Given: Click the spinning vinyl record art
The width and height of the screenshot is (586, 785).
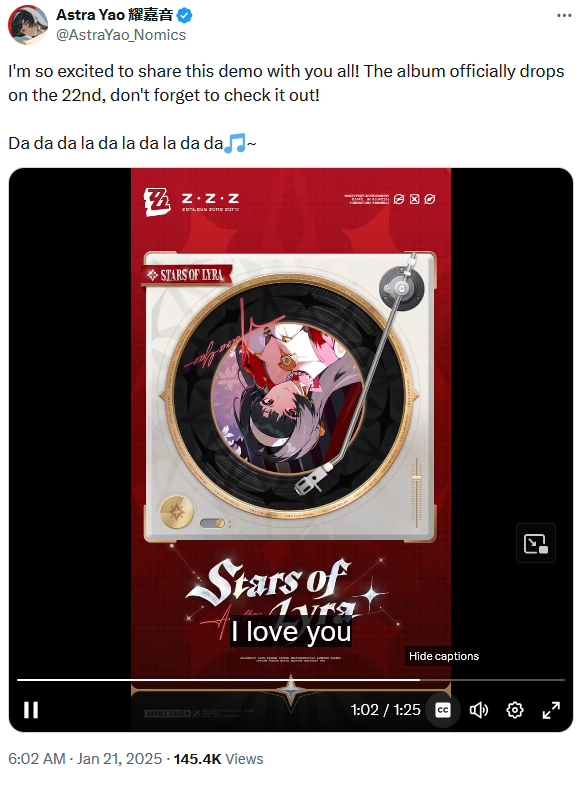Looking at the screenshot, I should tap(289, 396).
